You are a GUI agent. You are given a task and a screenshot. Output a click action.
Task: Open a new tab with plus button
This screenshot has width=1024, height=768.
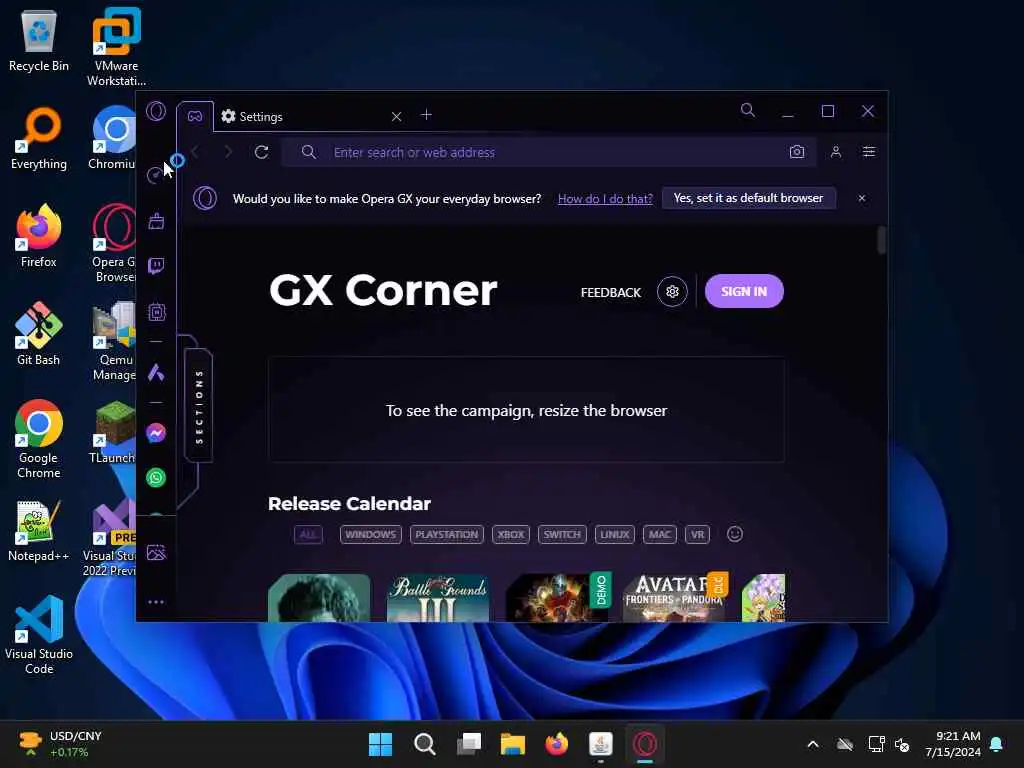pyautogui.click(x=426, y=115)
